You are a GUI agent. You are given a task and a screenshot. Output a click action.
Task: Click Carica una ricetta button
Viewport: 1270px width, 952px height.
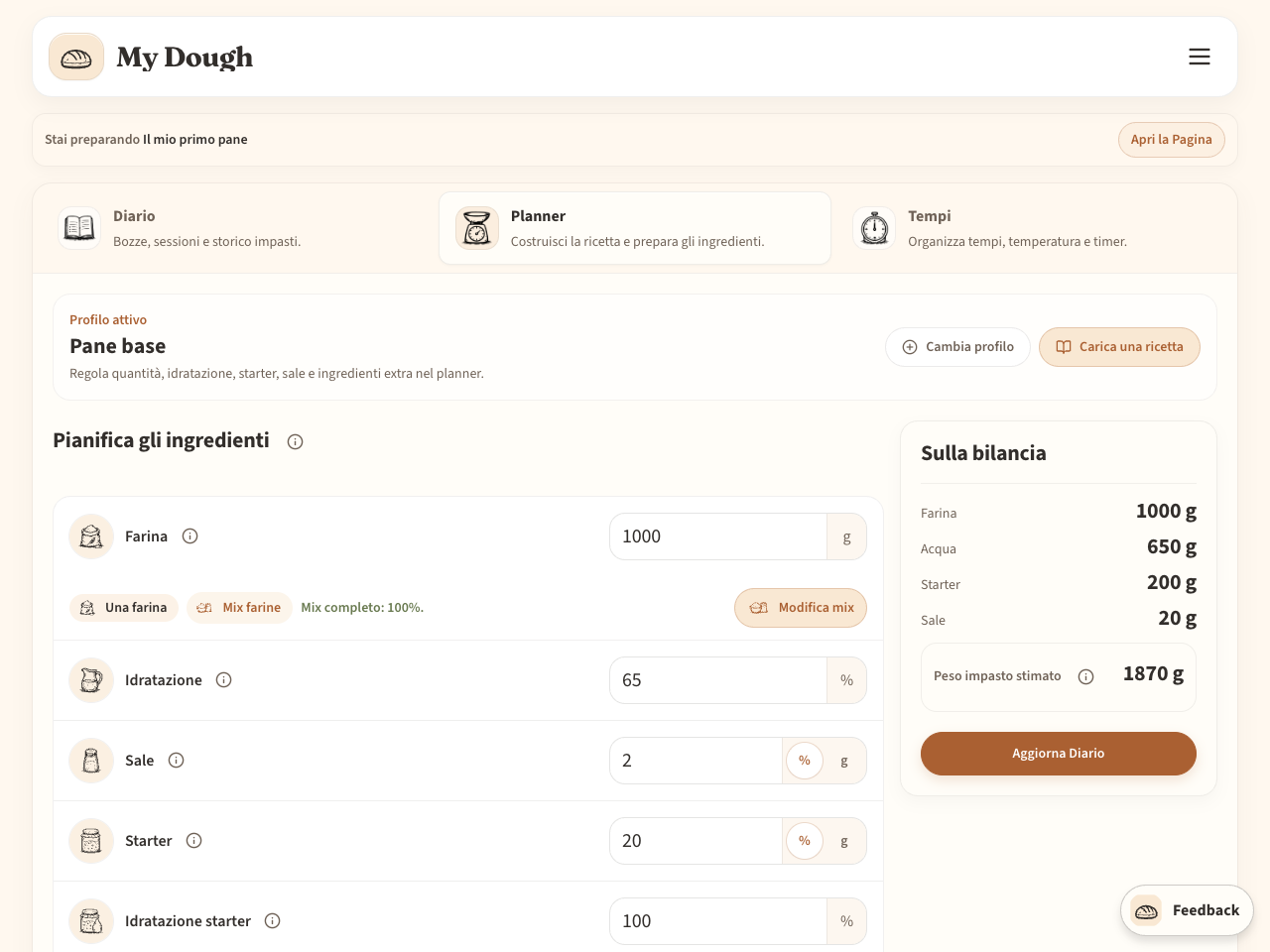click(1119, 347)
